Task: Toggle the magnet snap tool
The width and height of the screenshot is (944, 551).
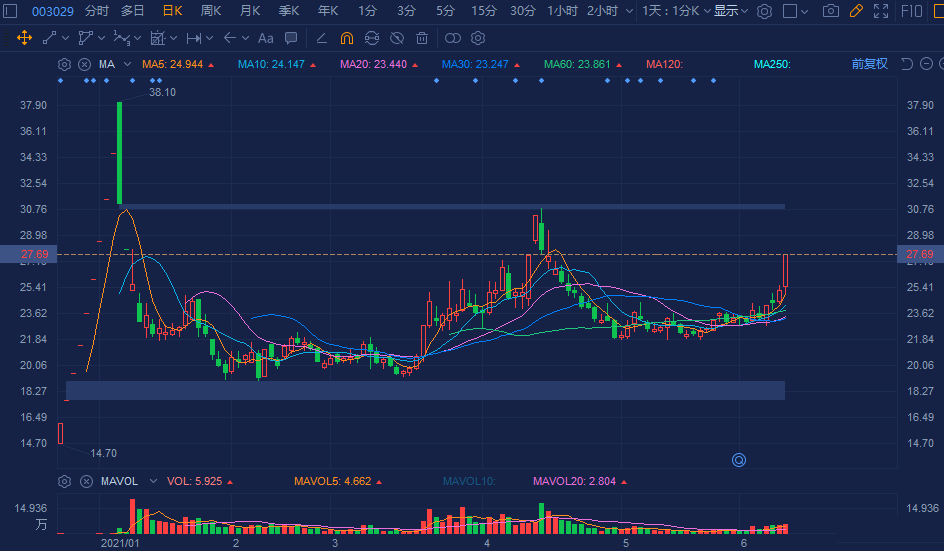Action: [x=347, y=38]
